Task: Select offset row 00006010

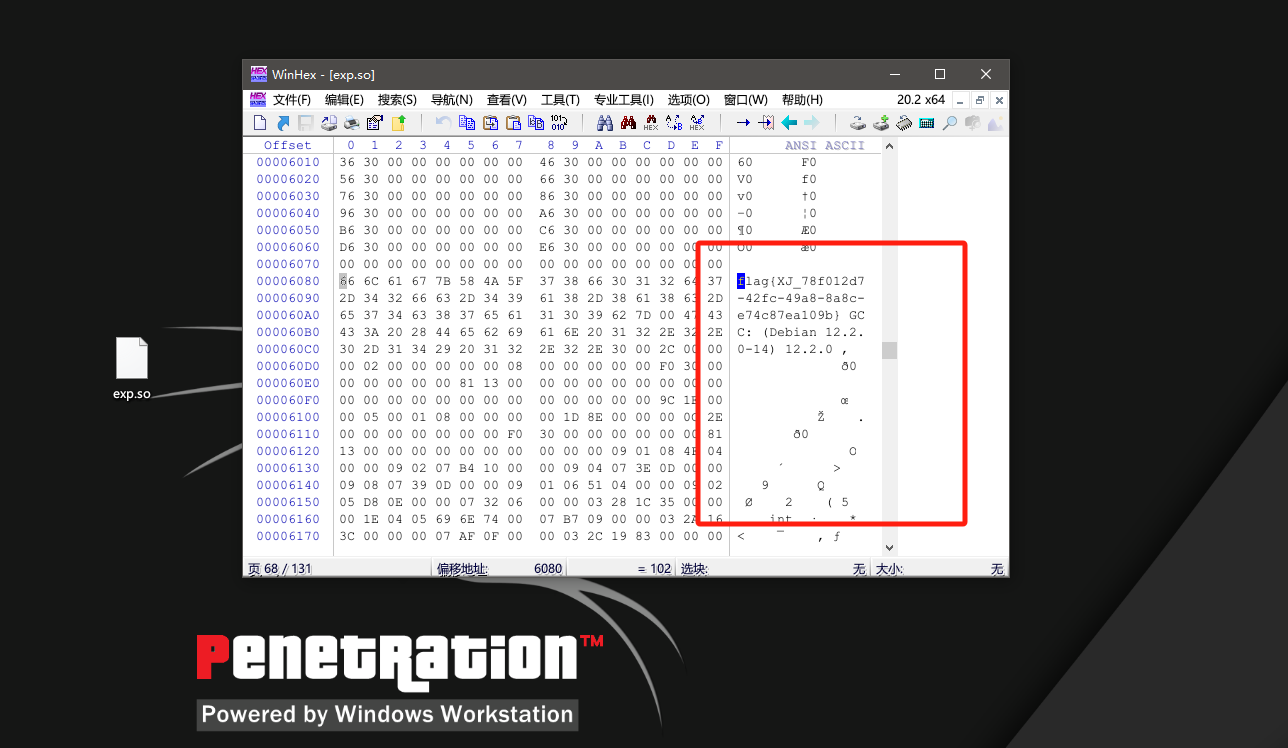Action: (288, 162)
